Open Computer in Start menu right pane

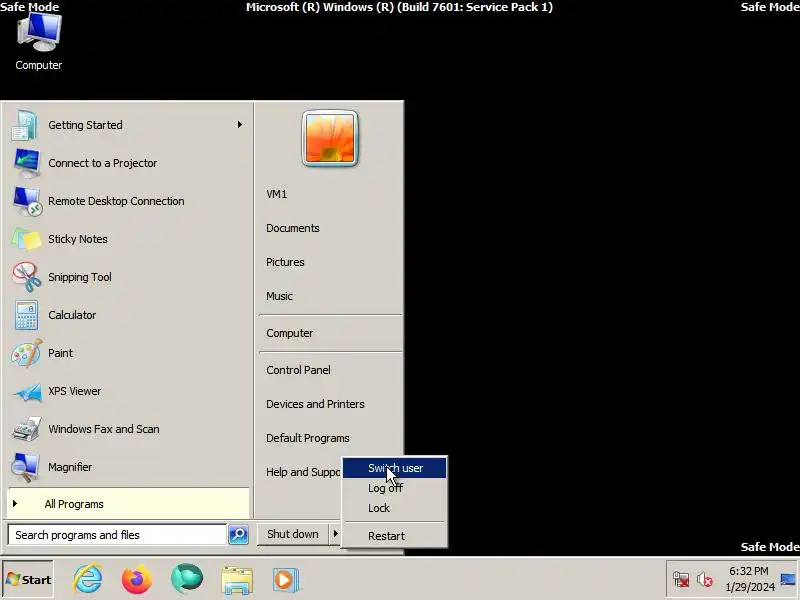tap(289, 333)
